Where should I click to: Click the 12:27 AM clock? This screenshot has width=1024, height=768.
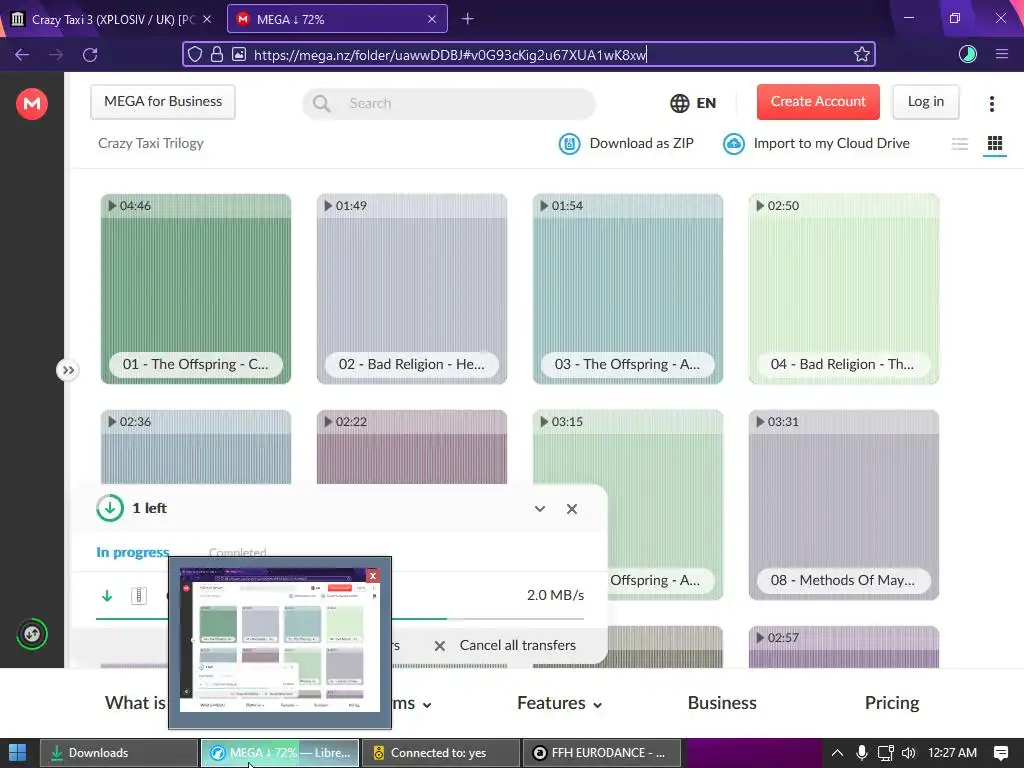952,753
